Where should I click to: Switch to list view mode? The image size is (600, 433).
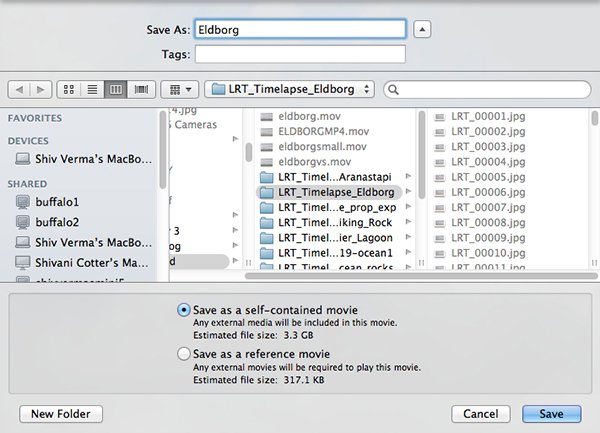pos(92,90)
